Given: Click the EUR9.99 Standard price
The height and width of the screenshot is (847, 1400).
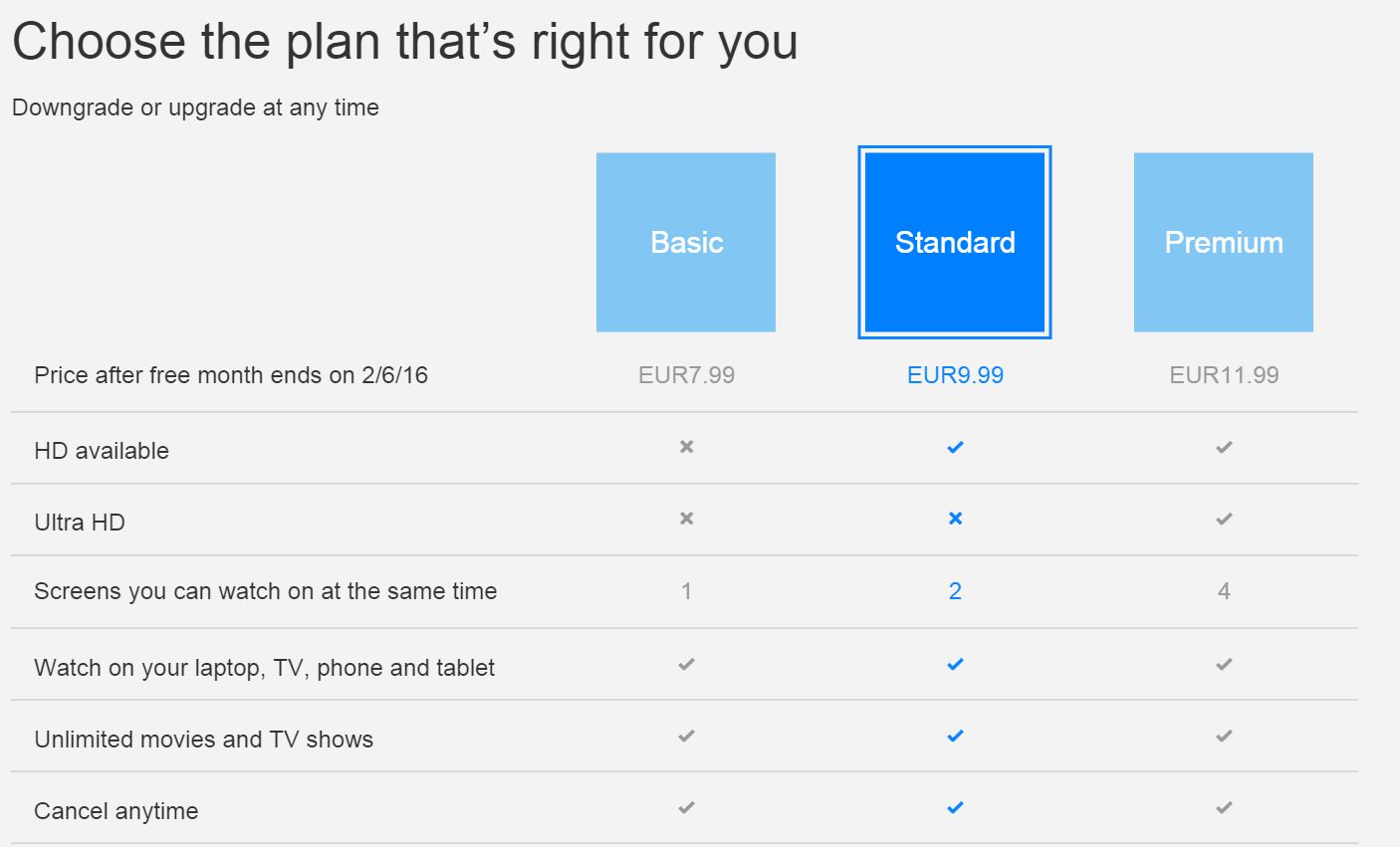Looking at the screenshot, I should pyautogui.click(x=955, y=375).
